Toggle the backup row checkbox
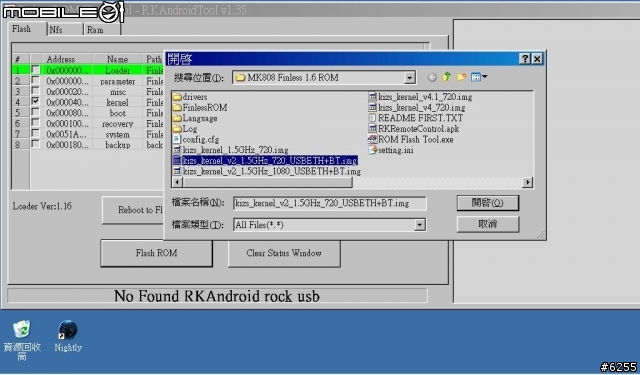Image resolution: width=640 pixels, height=375 pixels. [36, 144]
